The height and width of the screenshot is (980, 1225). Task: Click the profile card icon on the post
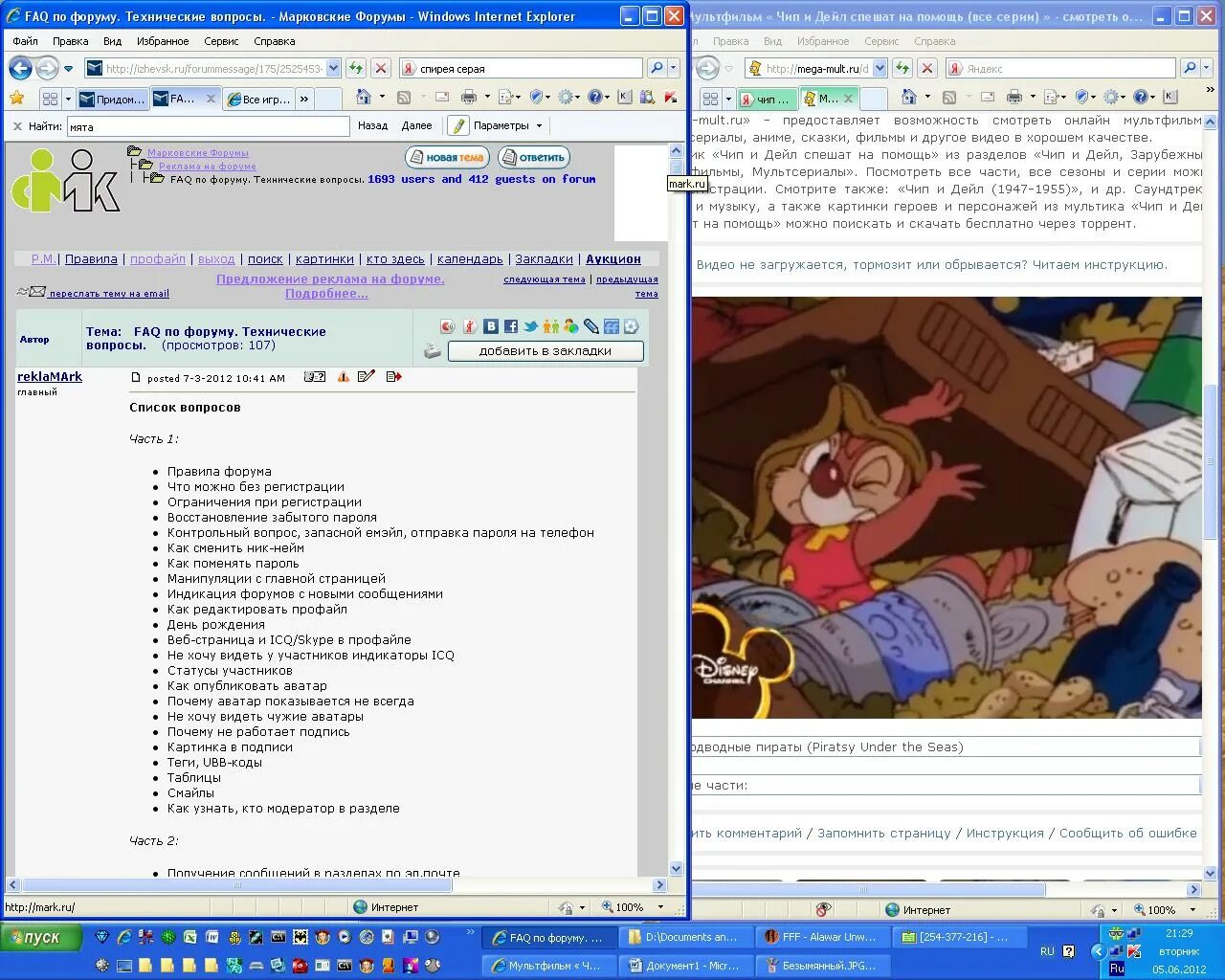tap(315, 377)
